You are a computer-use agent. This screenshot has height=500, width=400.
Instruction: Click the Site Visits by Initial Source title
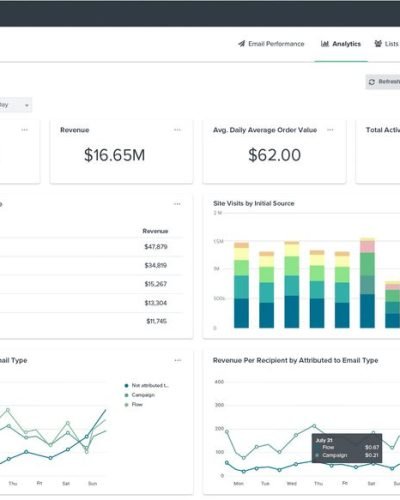[x=254, y=203]
